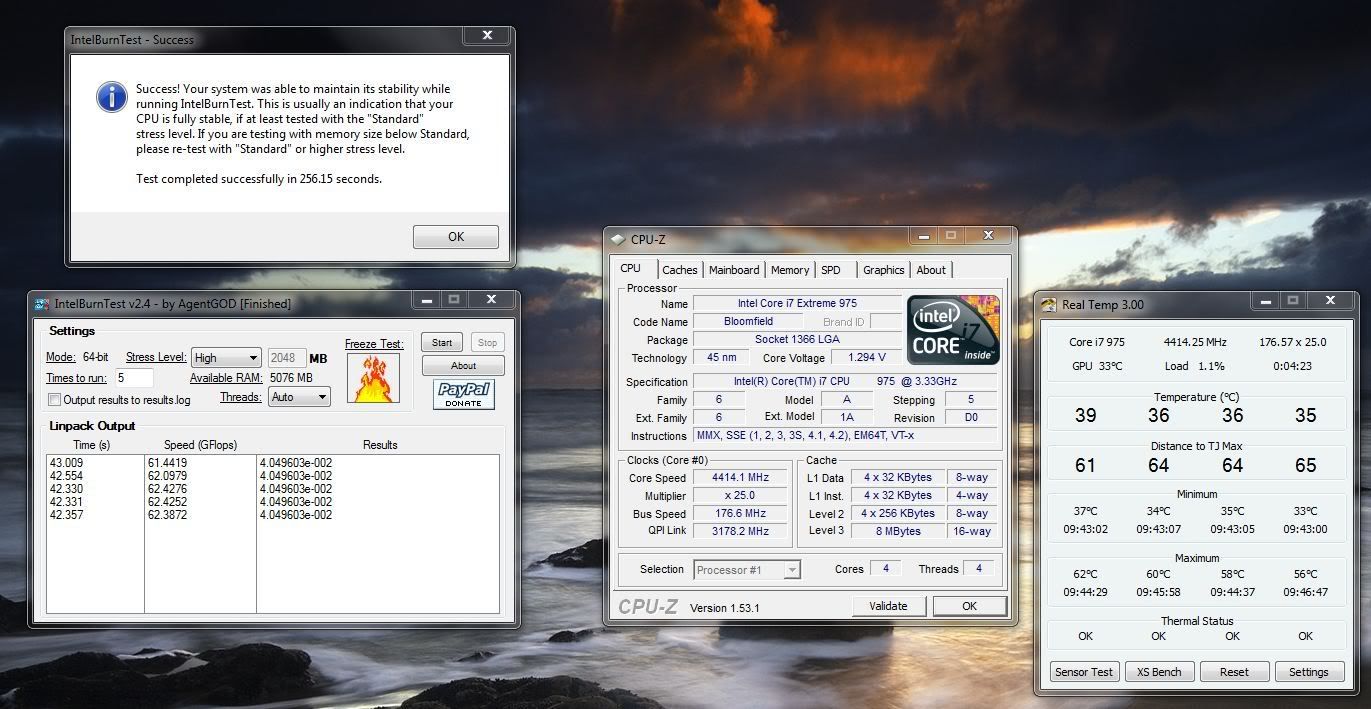Screen dimensions: 1371x709
Task: Click the Validate button in CPU-Z
Action: click(x=888, y=606)
